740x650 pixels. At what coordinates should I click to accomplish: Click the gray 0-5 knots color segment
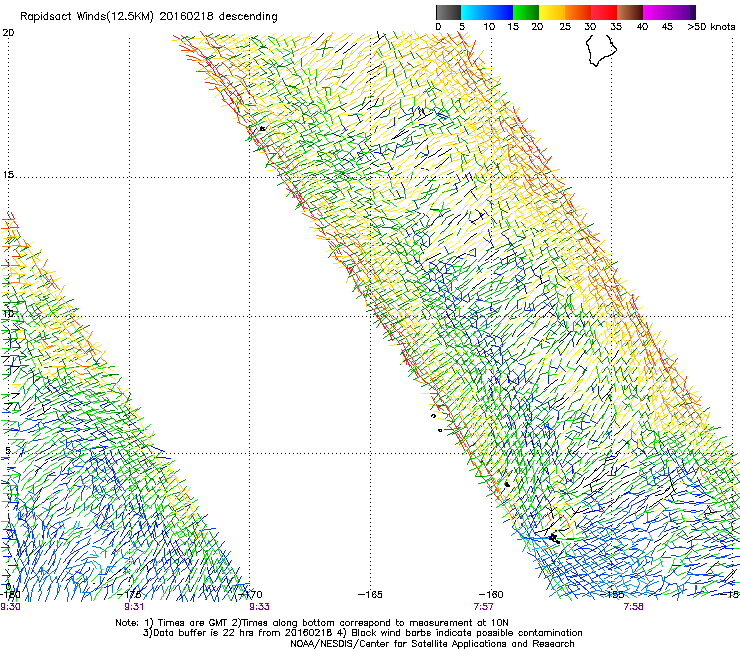[x=448, y=12]
